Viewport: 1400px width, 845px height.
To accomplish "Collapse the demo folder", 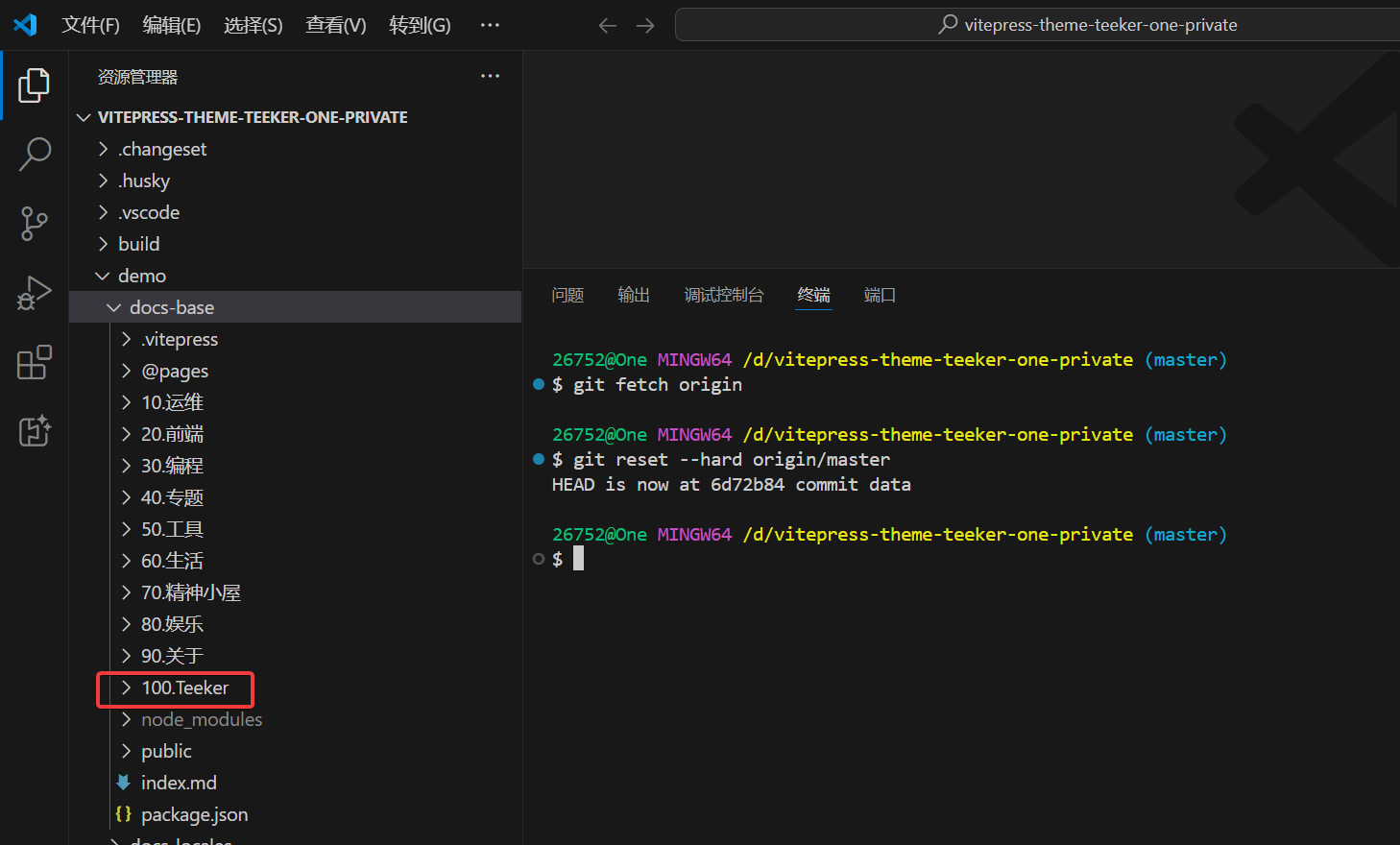I will point(296,276).
